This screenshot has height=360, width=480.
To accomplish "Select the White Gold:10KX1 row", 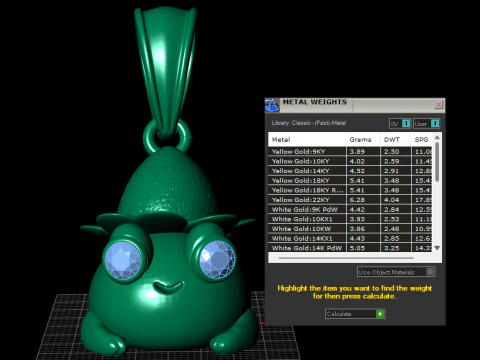I will 350,219.
